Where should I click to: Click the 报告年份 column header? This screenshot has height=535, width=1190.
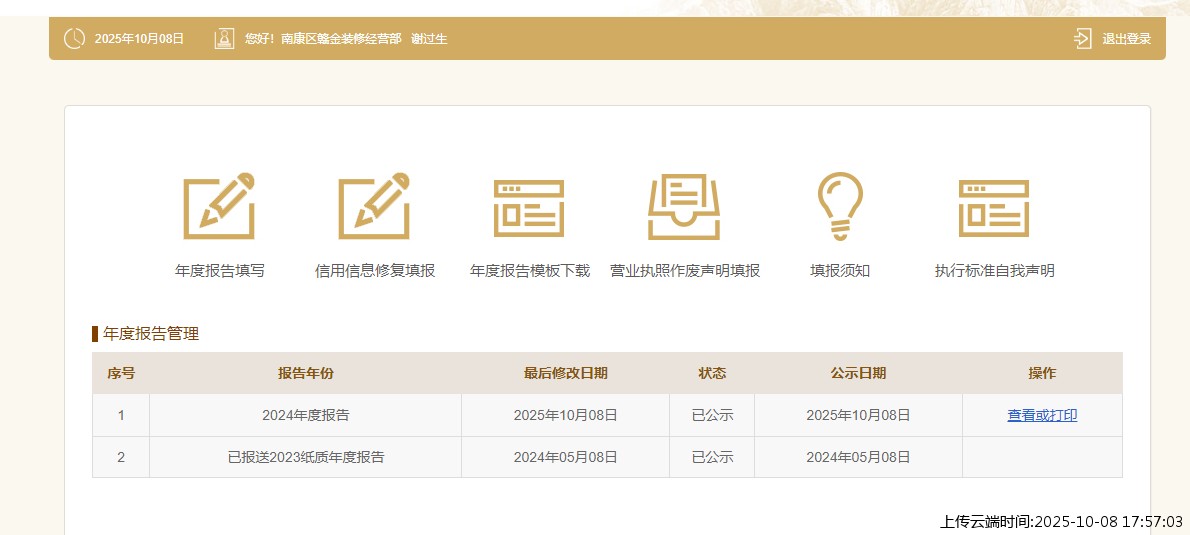[x=305, y=373]
